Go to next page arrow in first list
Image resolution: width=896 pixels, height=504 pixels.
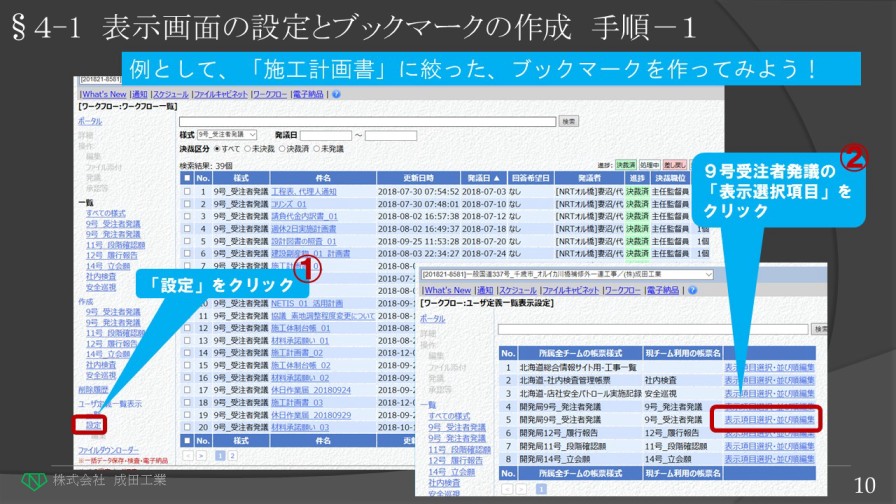tap(200, 455)
